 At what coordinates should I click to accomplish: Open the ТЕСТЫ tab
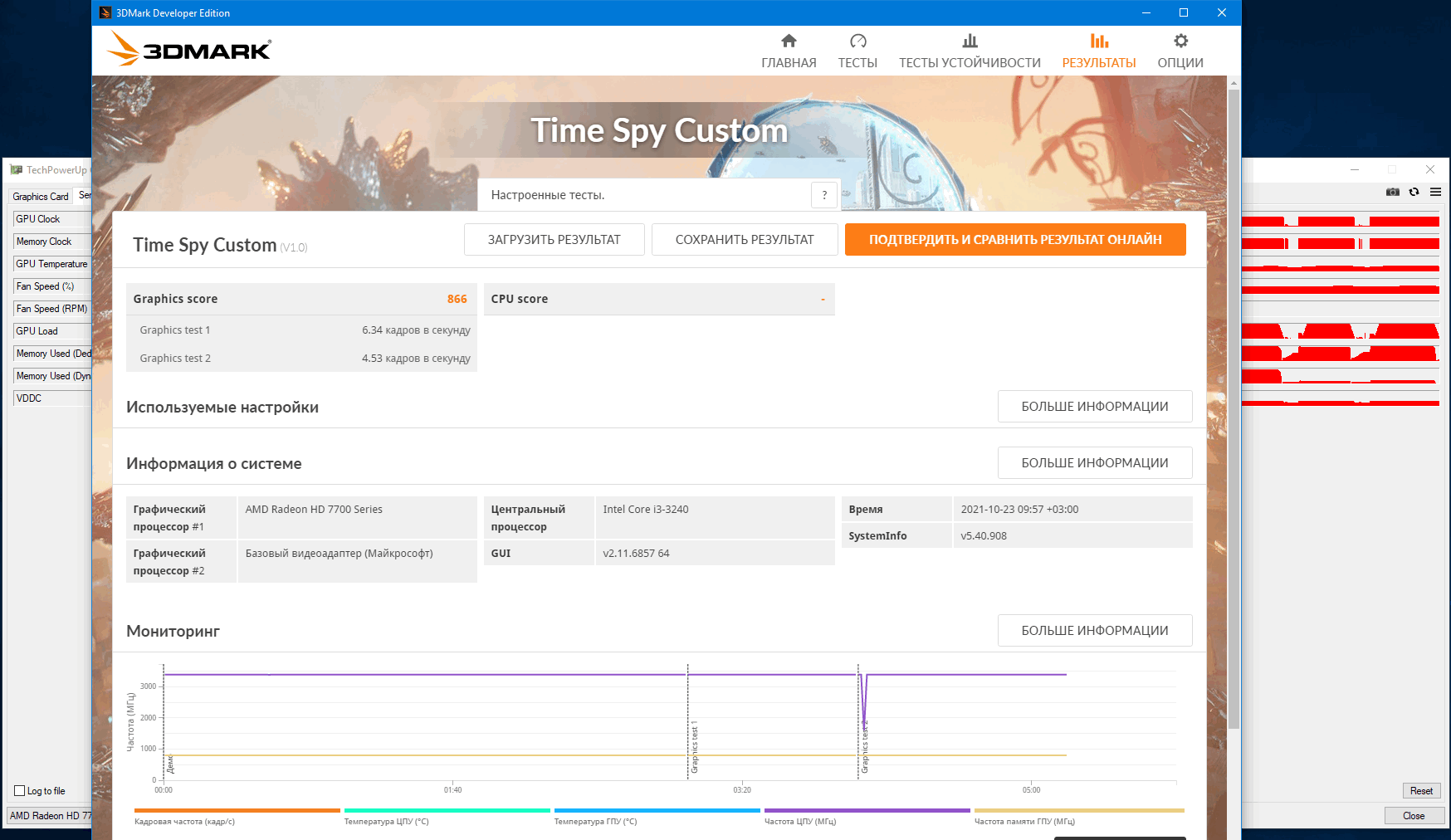pyautogui.click(x=857, y=51)
